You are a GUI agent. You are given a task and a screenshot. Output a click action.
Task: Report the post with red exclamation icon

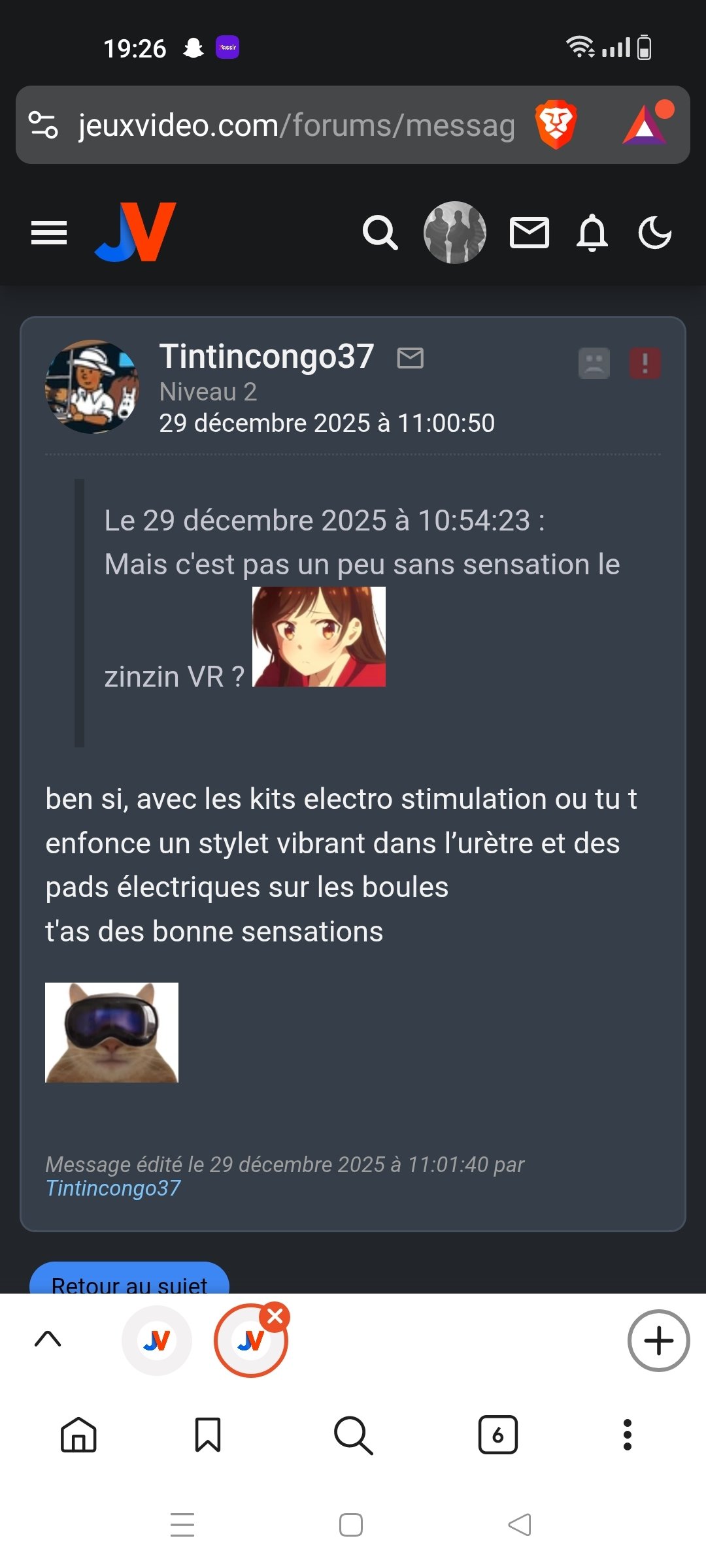[645, 363]
